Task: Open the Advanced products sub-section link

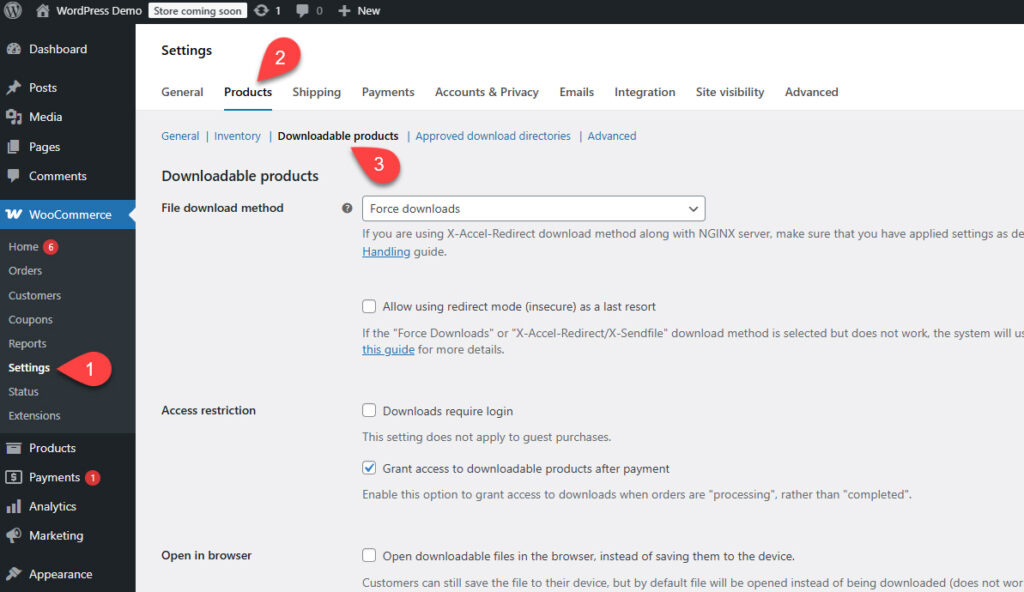Action: click(612, 136)
